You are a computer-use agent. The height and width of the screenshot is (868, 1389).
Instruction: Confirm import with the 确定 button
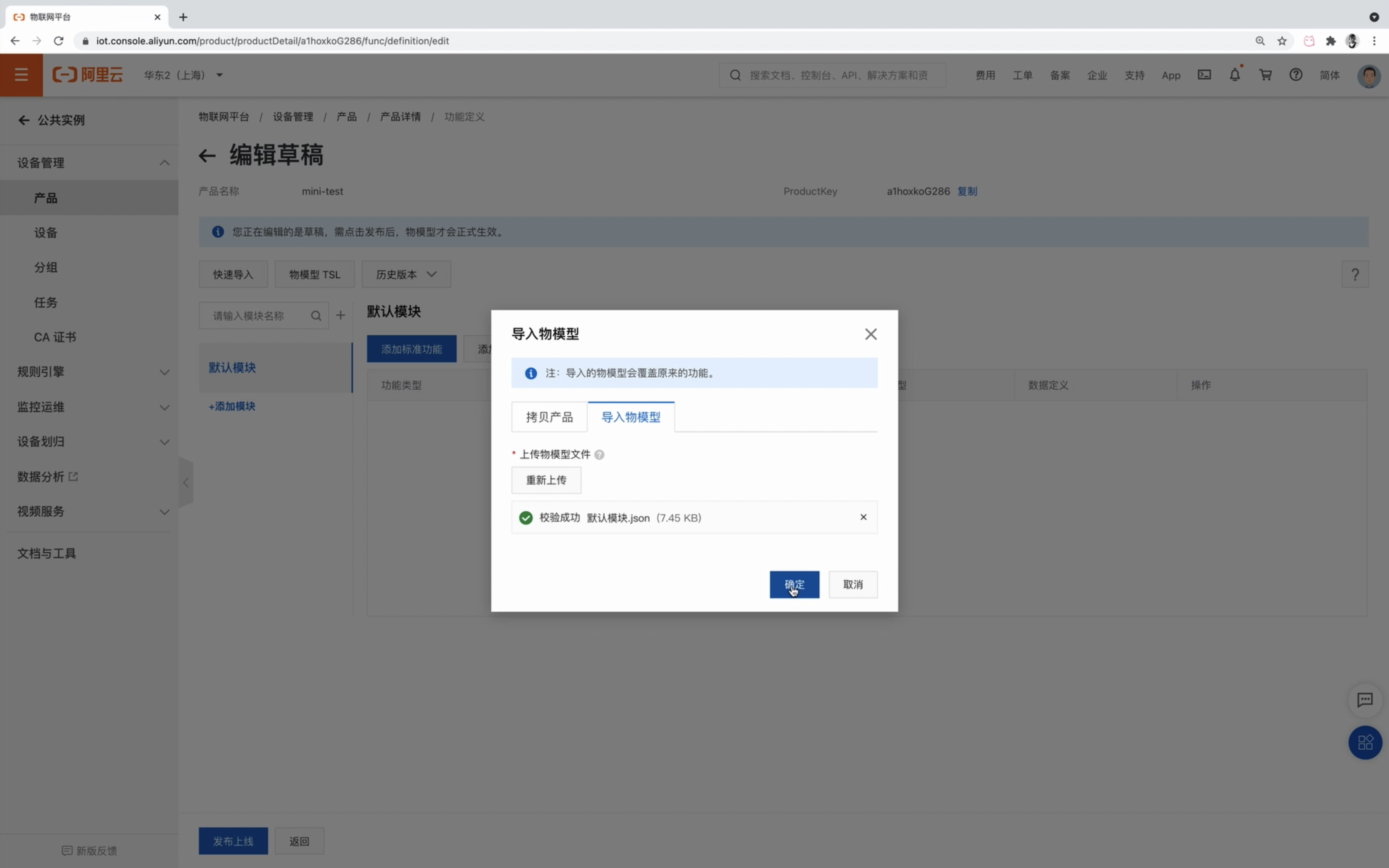point(794,585)
